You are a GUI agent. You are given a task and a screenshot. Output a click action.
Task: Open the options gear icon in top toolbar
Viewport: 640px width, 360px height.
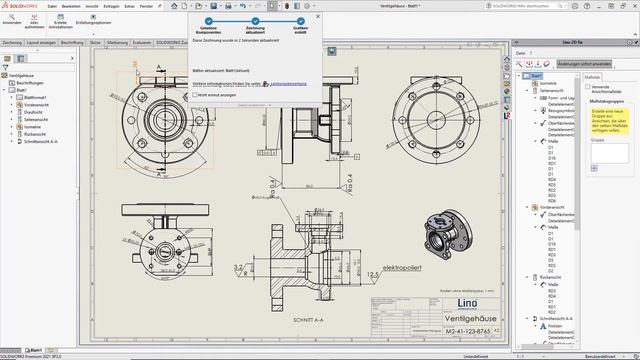pos(307,6)
